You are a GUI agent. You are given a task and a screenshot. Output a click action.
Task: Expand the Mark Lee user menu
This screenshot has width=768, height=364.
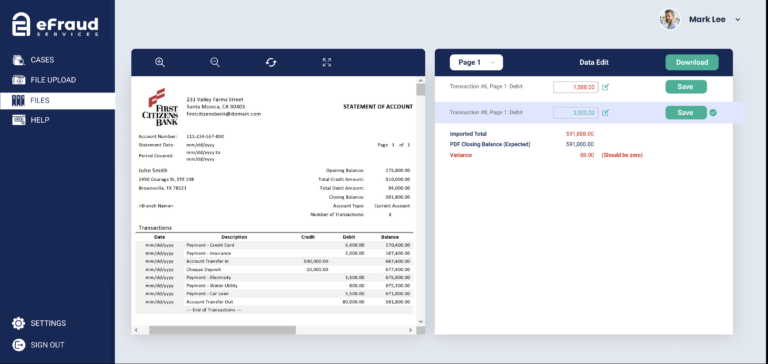pos(738,20)
